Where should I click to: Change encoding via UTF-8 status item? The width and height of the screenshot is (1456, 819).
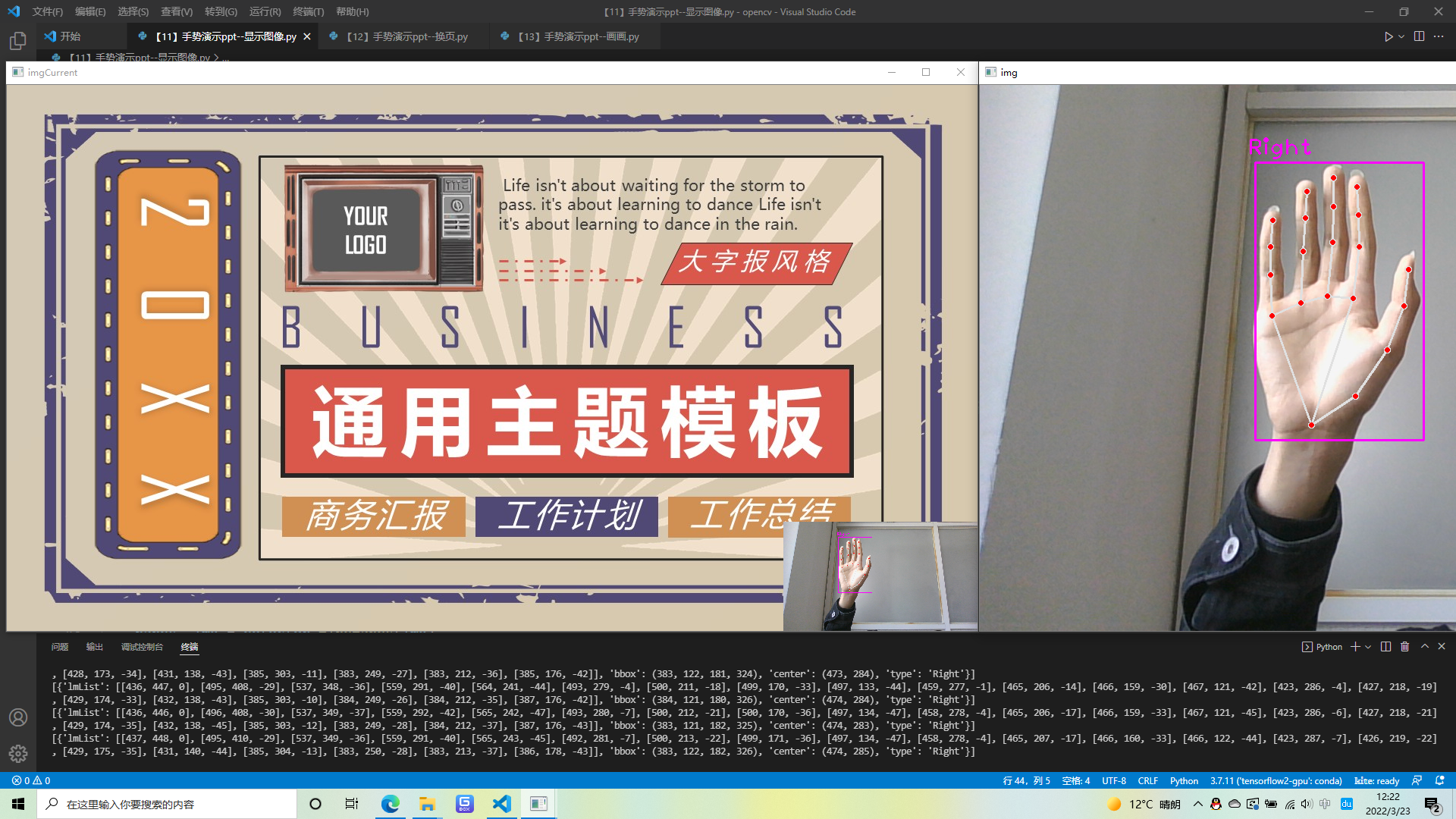[x=1114, y=780]
